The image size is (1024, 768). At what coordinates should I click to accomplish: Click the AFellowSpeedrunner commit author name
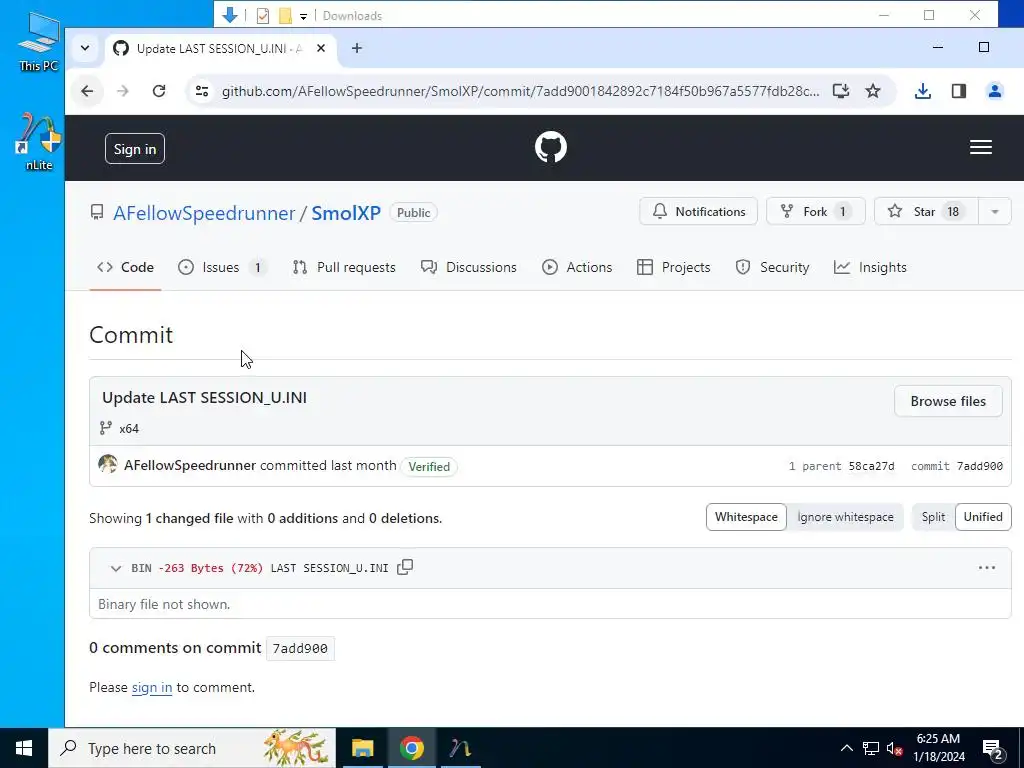[189, 466]
